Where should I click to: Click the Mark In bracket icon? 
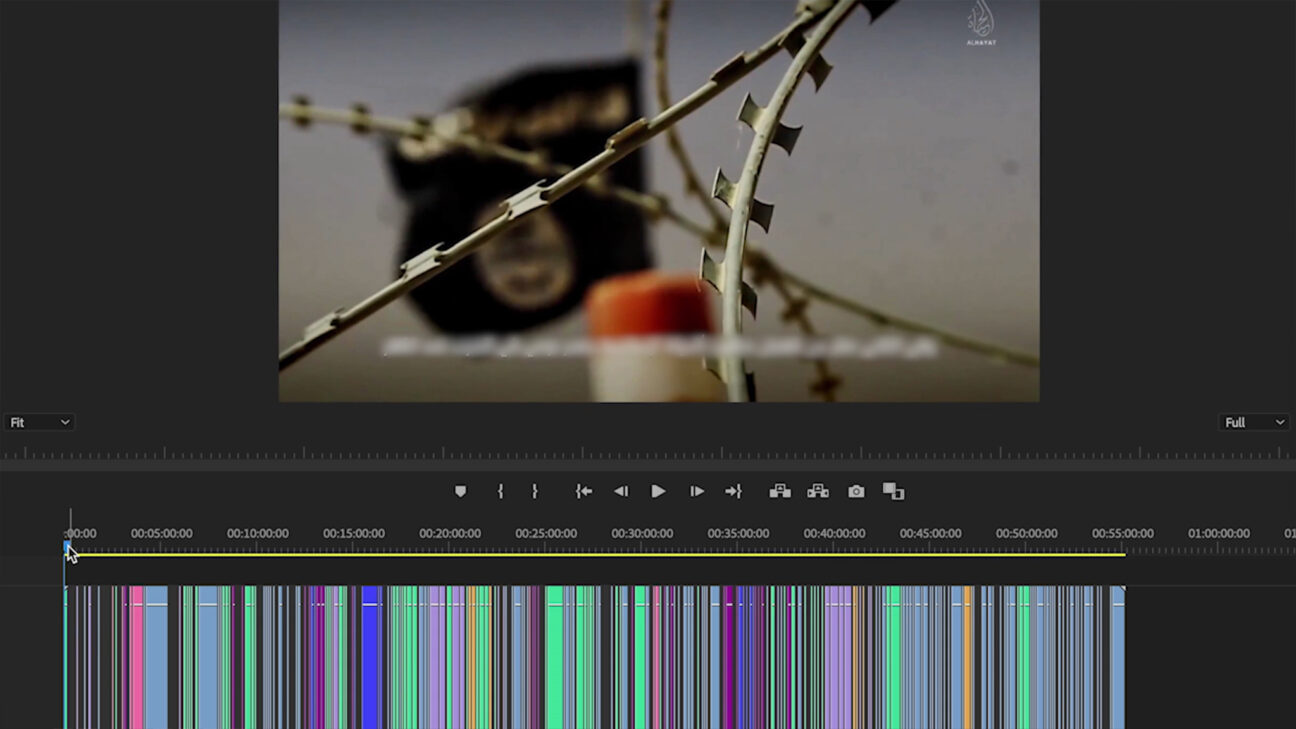point(500,491)
